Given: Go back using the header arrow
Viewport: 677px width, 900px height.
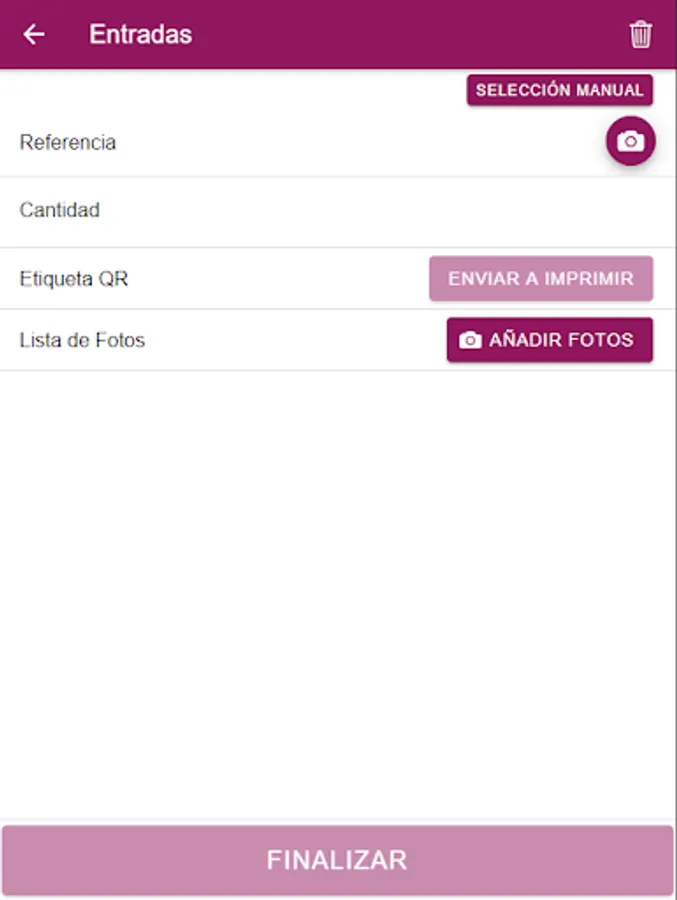Looking at the screenshot, I should click(x=34, y=34).
